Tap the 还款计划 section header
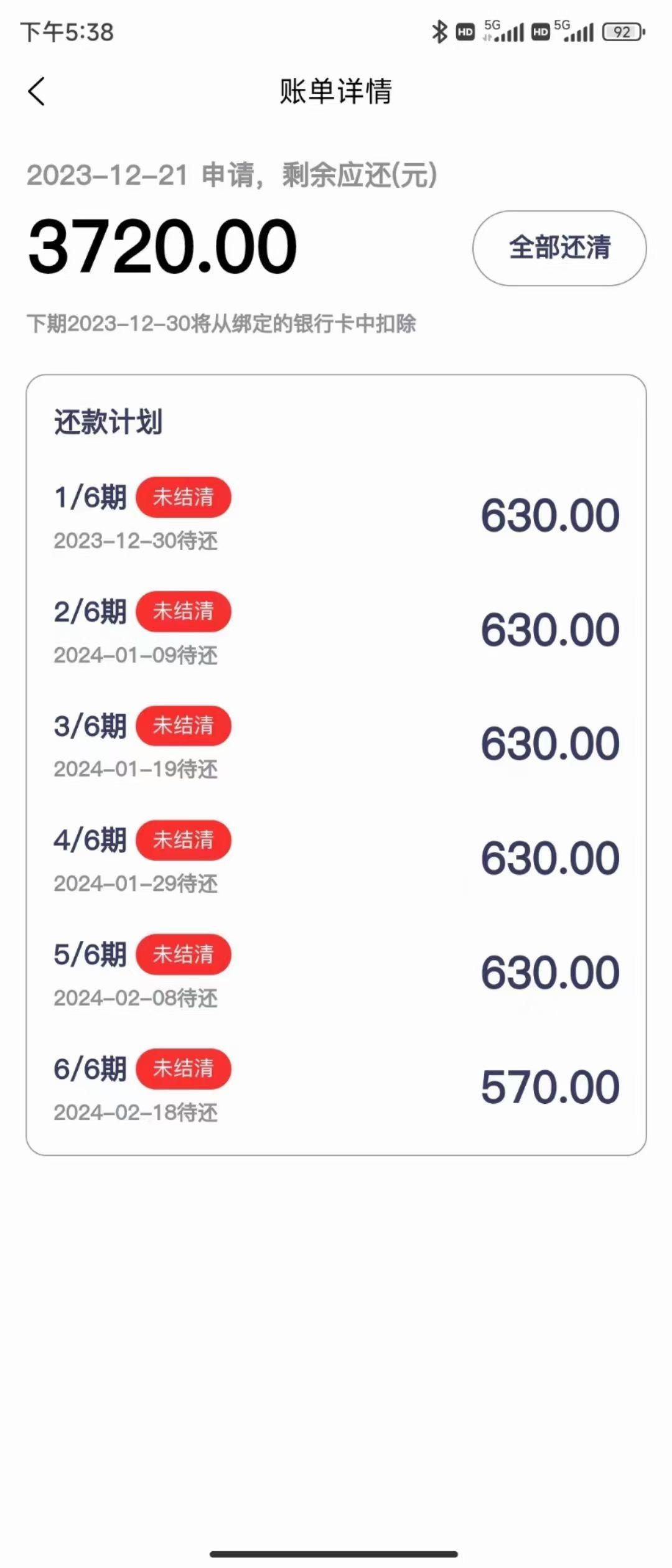The height and width of the screenshot is (1568, 672). [x=108, y=422]
